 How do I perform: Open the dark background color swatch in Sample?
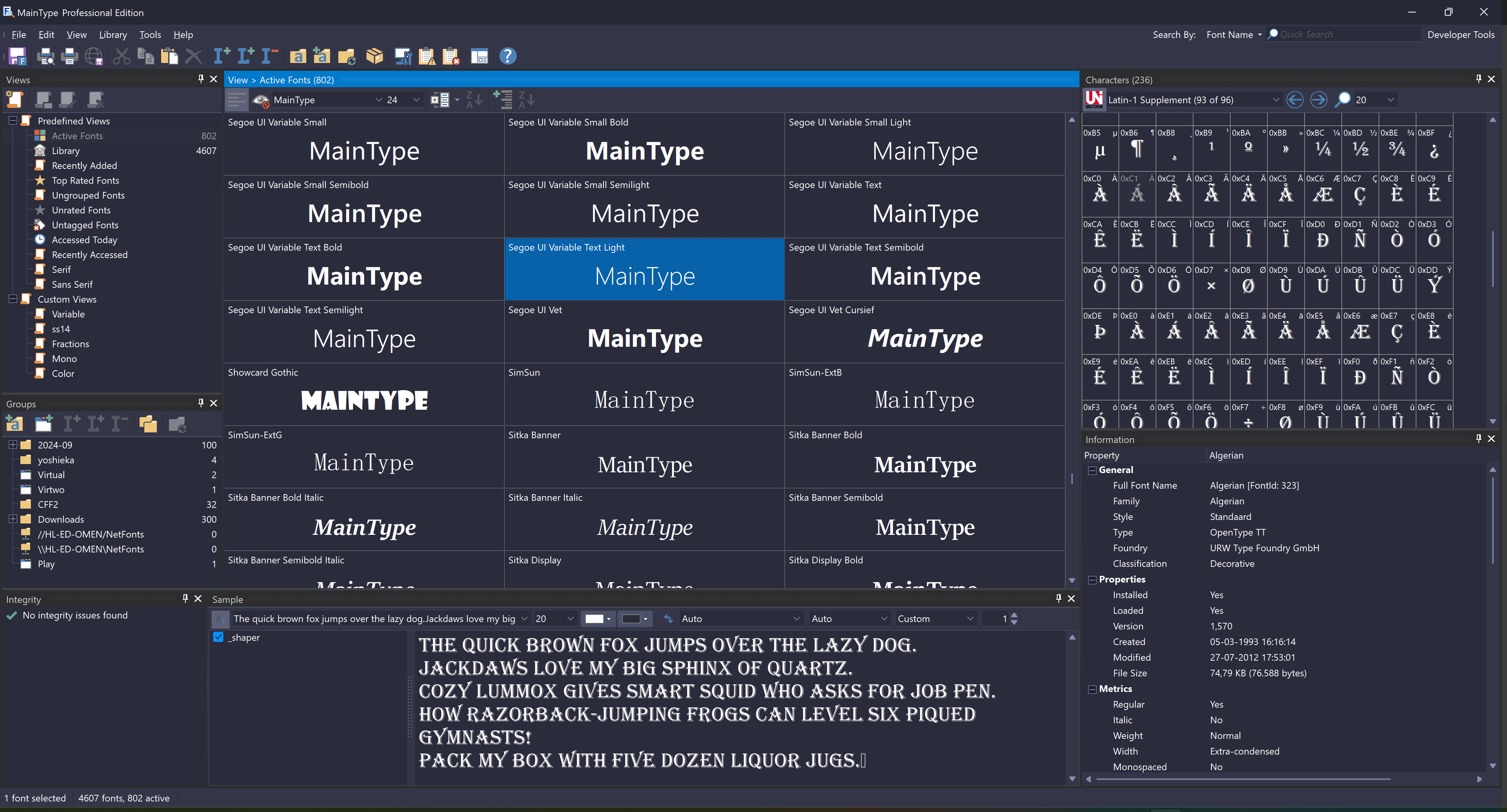click(634, 618)
